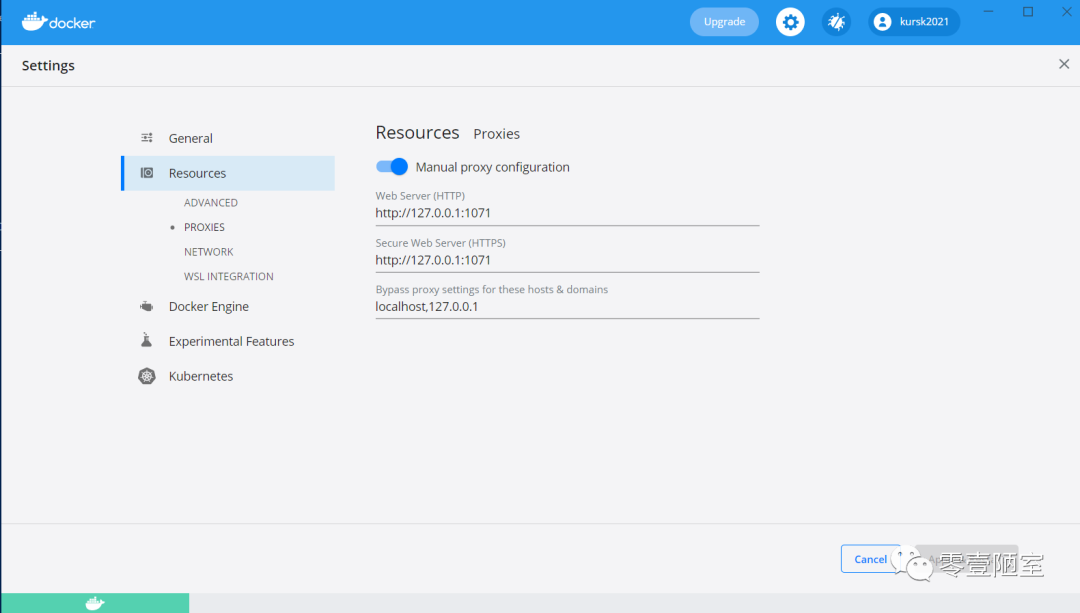Click the Resources panel icon
The width and height of the screenshot is (1080, 613).
pos(147,173)
